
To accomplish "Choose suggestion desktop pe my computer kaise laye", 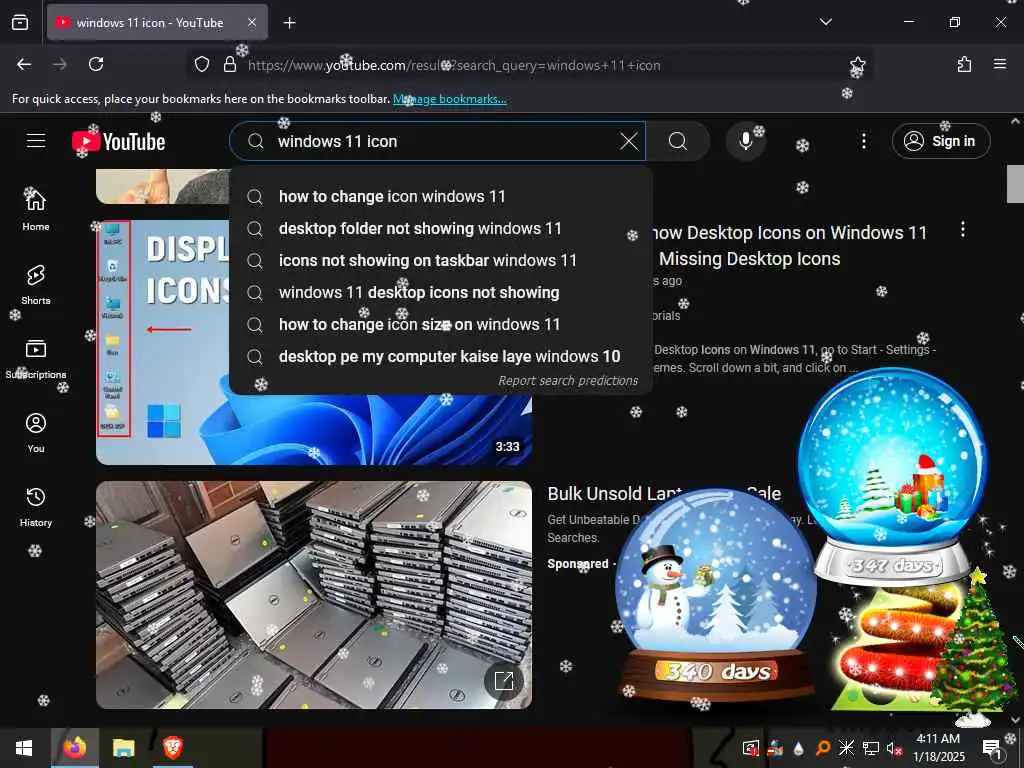I will [441, 357].
